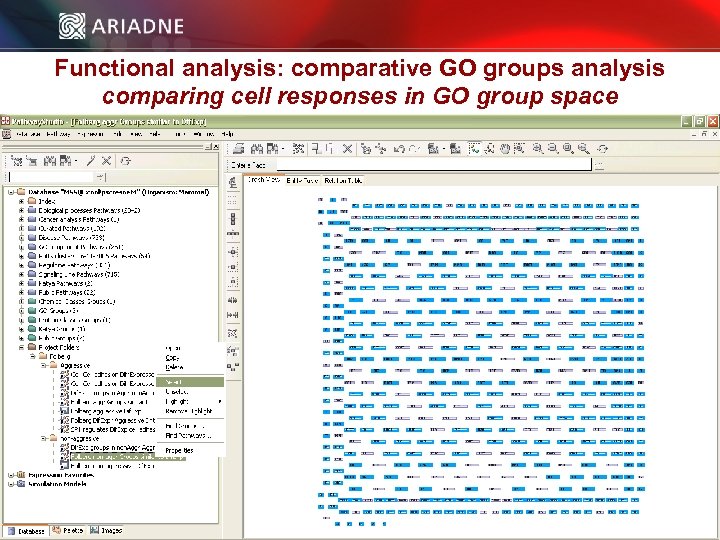Screen dimensions: 720x540
Task: Select the non-aggressive folder in tree
Action: point(79,439)
